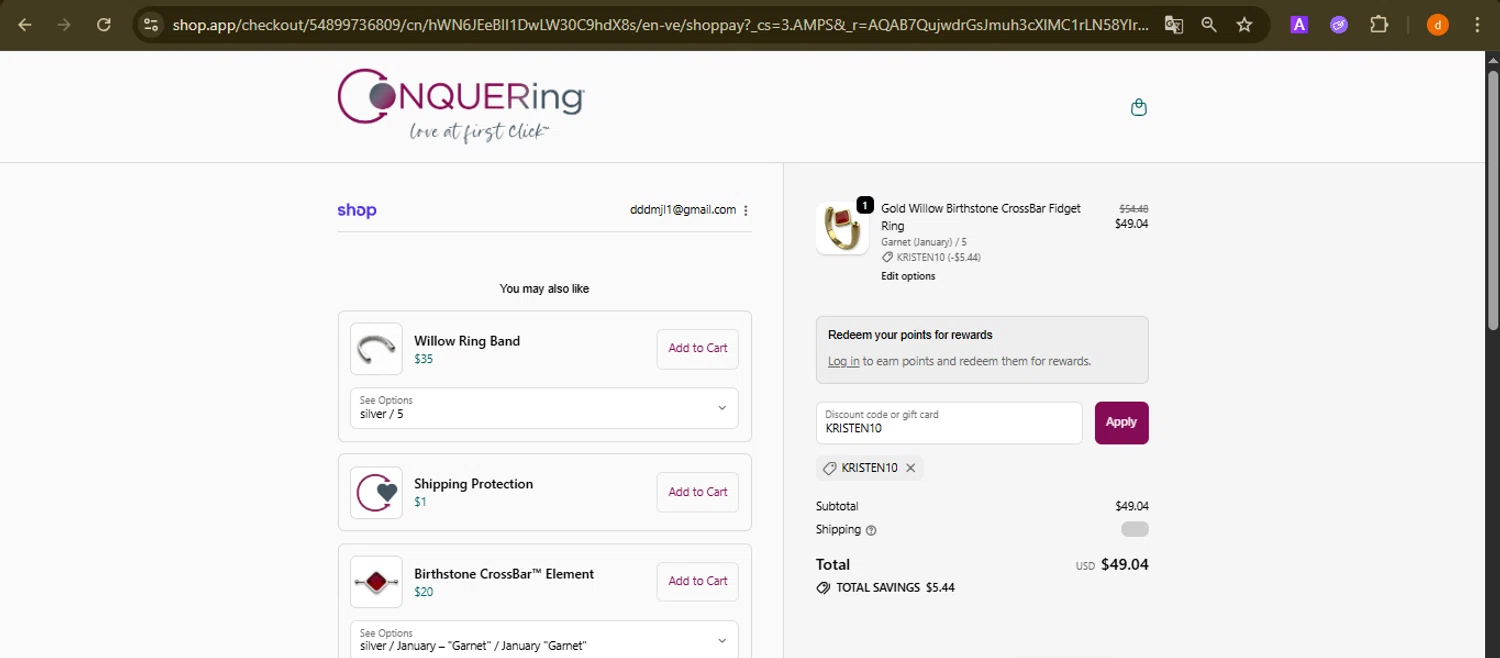Click the Gold Willow ring thumbnail
Image resolution: width=1500 pixels, height=658 pixels.
point(842,228)
